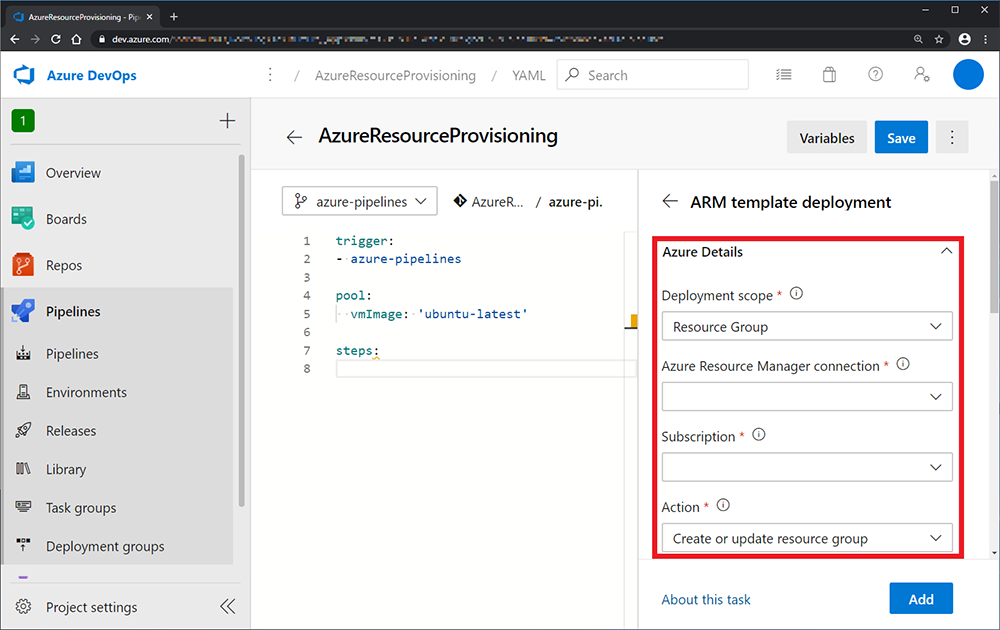Bookmark this page with the star icon
This screenshot has height=630, width=1000.
point(939,39)
